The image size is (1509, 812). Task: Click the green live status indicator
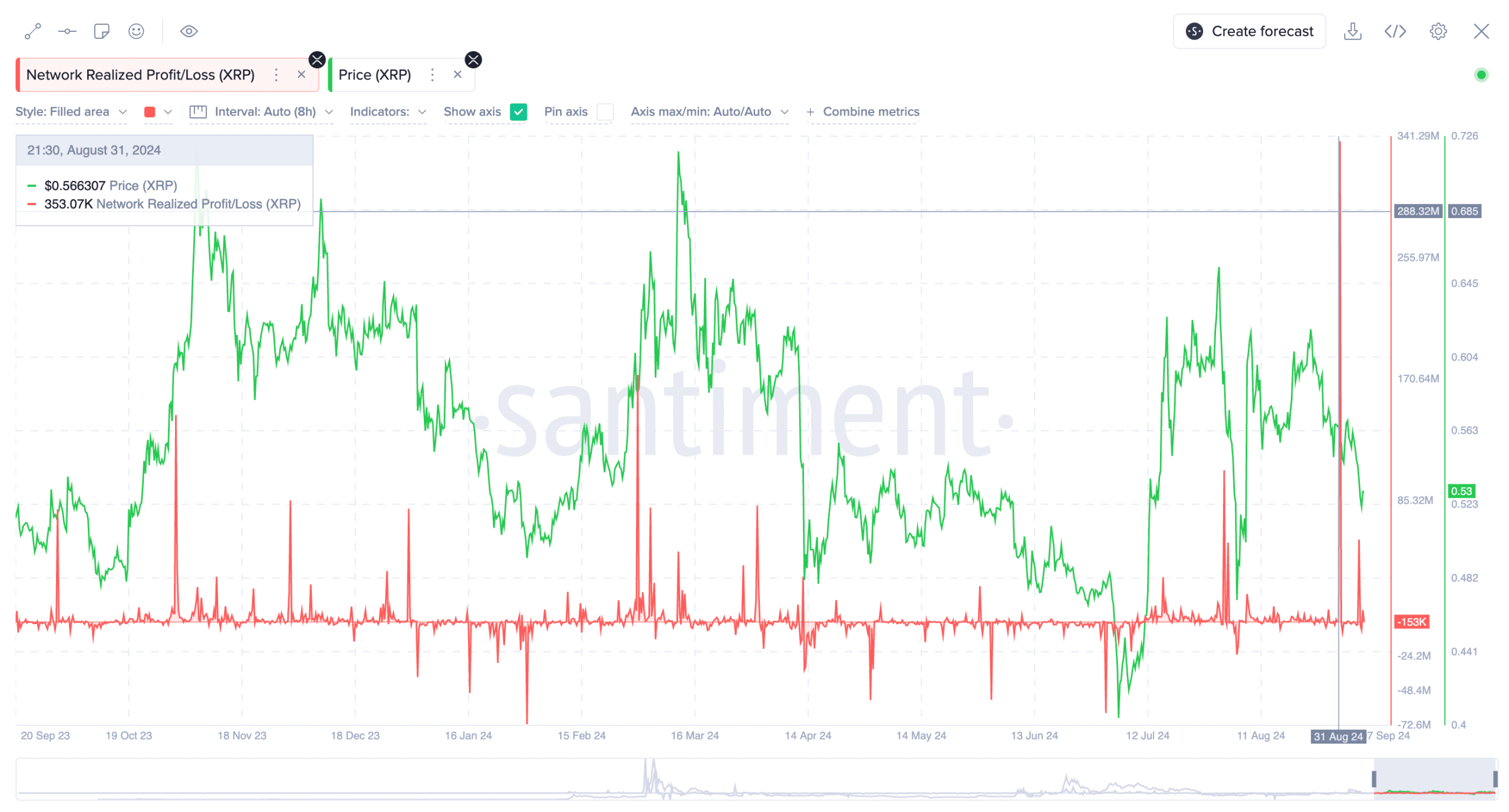click(x=1481, y=75)
